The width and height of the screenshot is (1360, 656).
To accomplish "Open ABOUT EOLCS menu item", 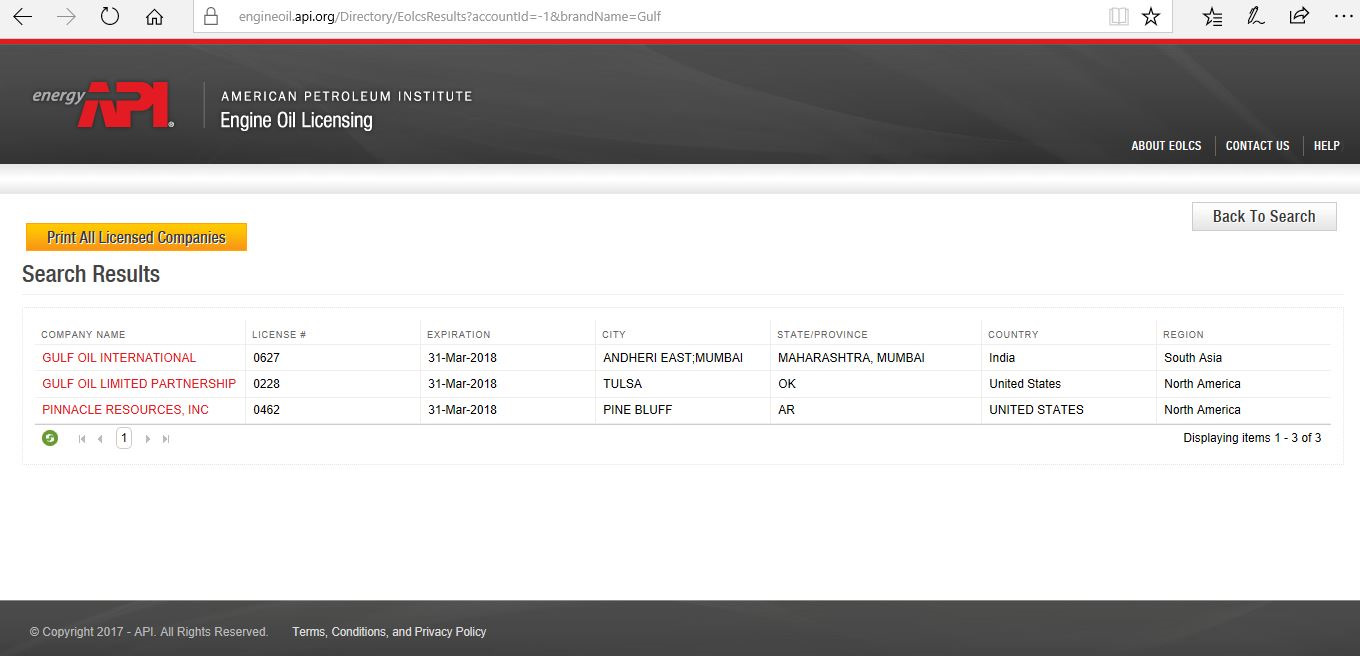I will click(x=1166, y=146).
